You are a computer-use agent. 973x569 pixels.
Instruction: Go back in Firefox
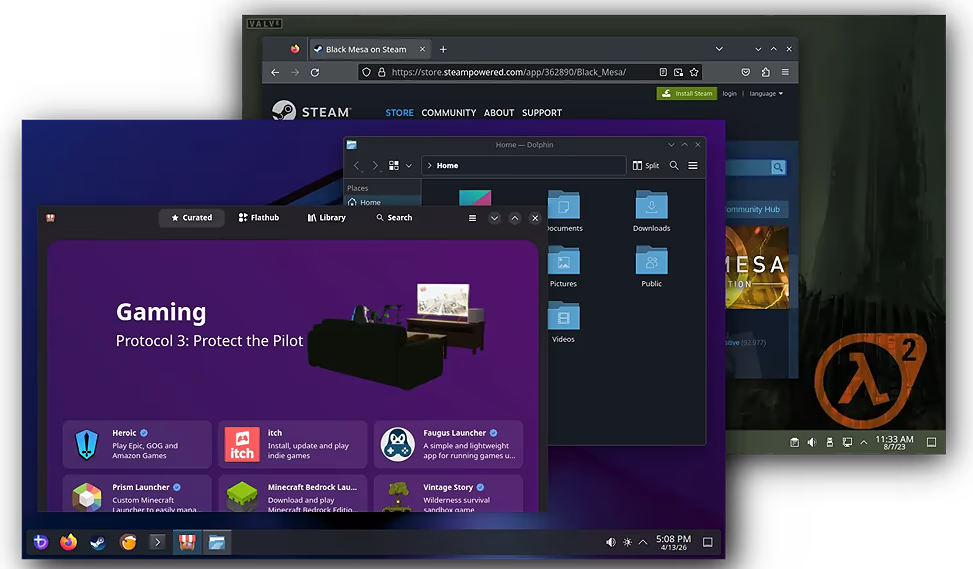point(275,72)
